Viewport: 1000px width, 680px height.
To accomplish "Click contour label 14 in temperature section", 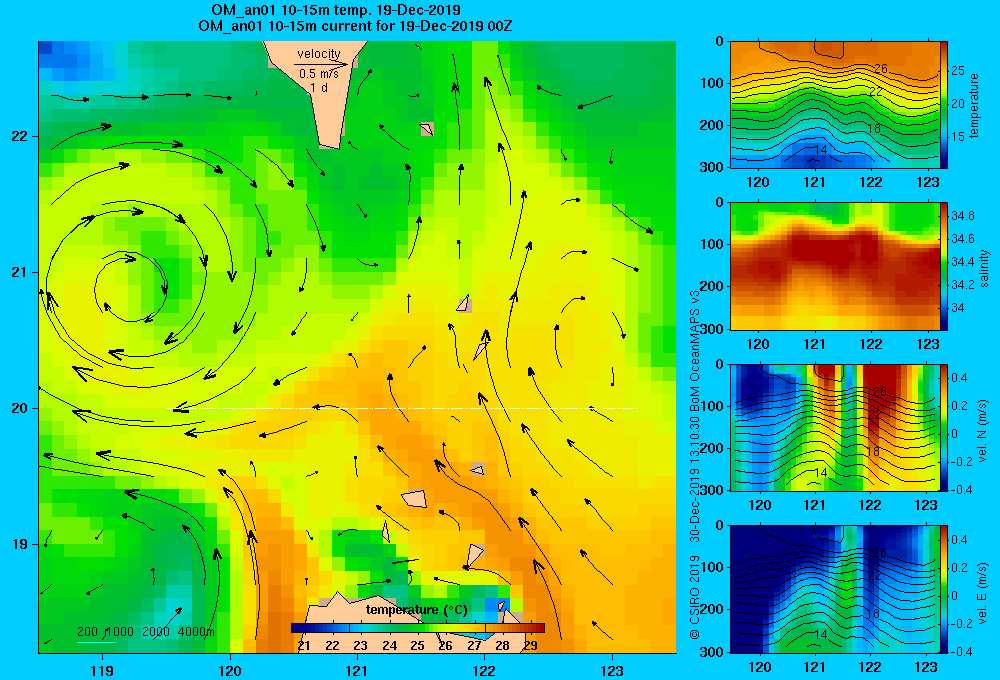I will tap(821, 149).
